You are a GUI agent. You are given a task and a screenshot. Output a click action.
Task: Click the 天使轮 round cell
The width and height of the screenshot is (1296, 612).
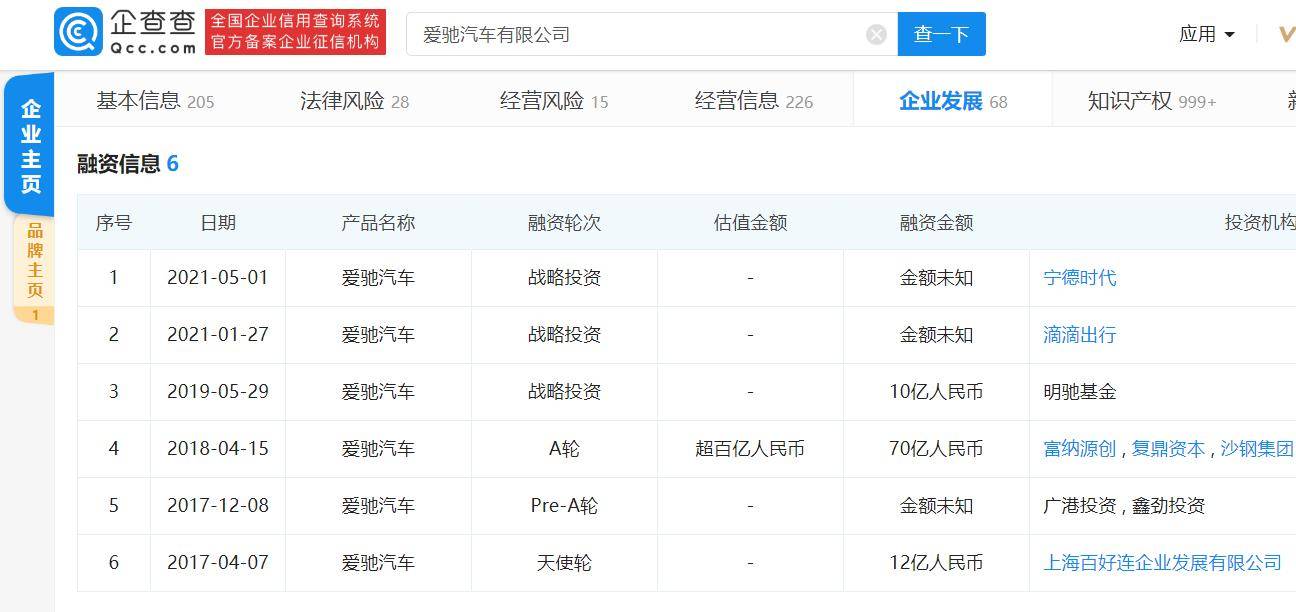(564, 563)
